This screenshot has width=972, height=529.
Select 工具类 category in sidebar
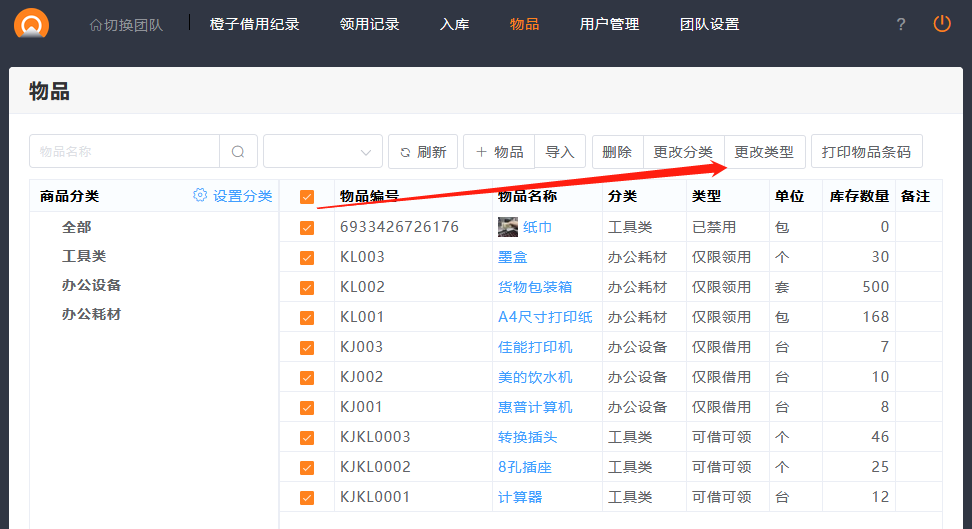pos(84,256)
